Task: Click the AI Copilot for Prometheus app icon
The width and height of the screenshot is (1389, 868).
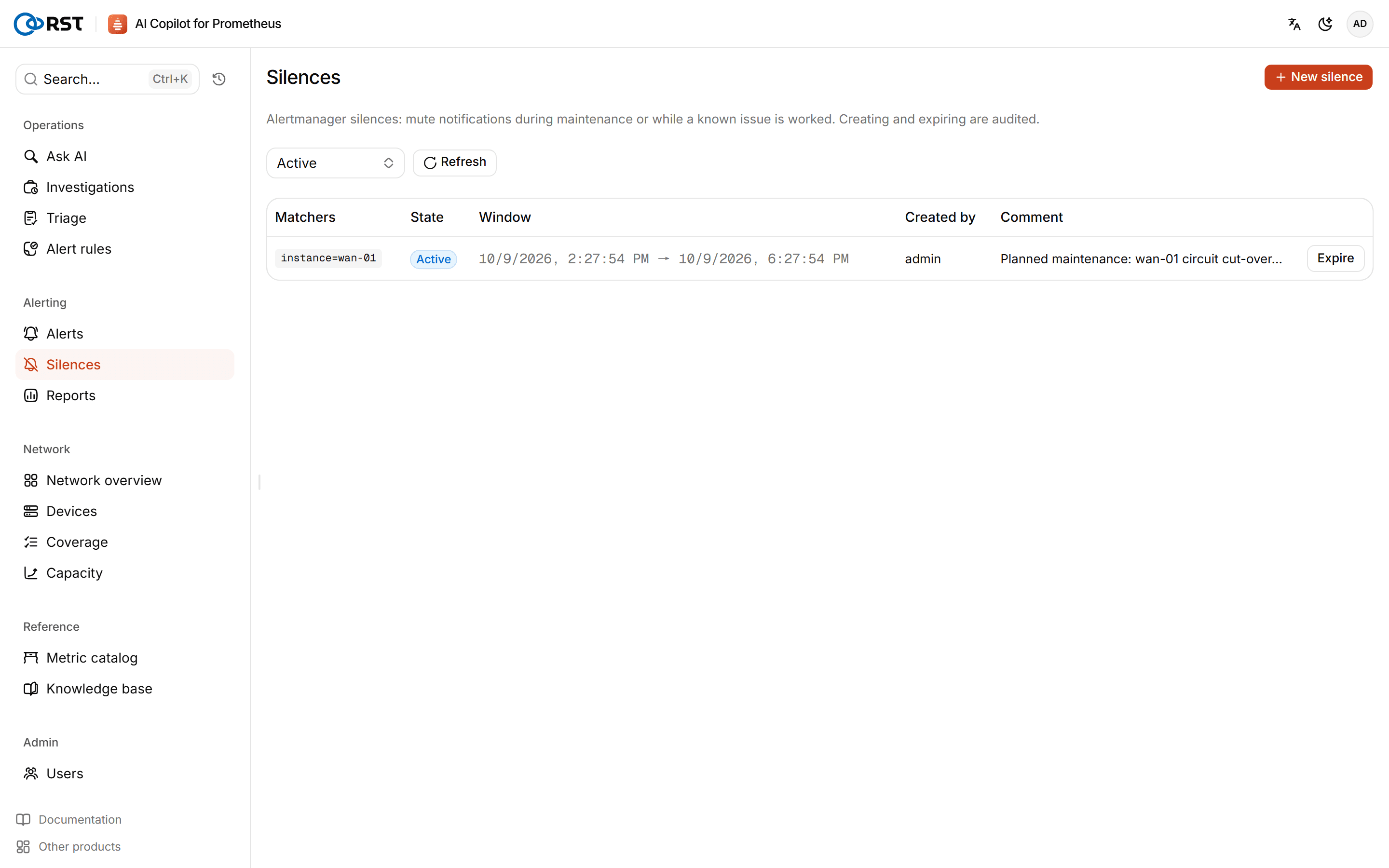Action: click(117, 24)
